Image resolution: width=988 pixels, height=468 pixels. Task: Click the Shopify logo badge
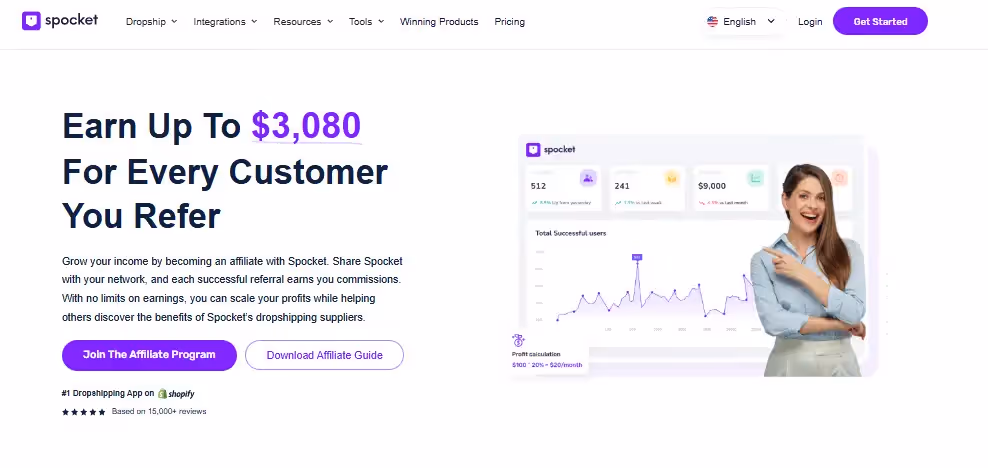pyautogui.click(x=176, y=394)
